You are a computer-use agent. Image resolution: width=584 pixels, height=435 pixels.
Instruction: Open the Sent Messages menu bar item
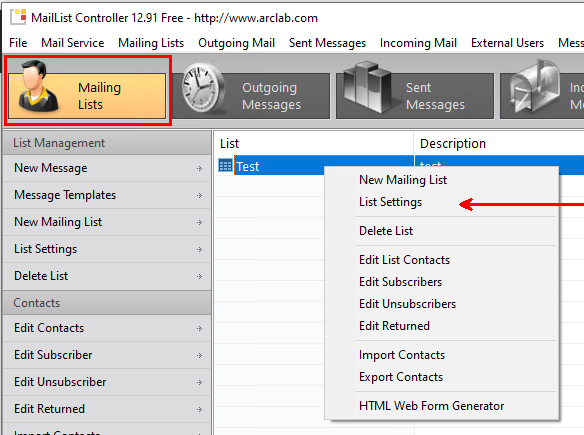[x=327, y=43]
